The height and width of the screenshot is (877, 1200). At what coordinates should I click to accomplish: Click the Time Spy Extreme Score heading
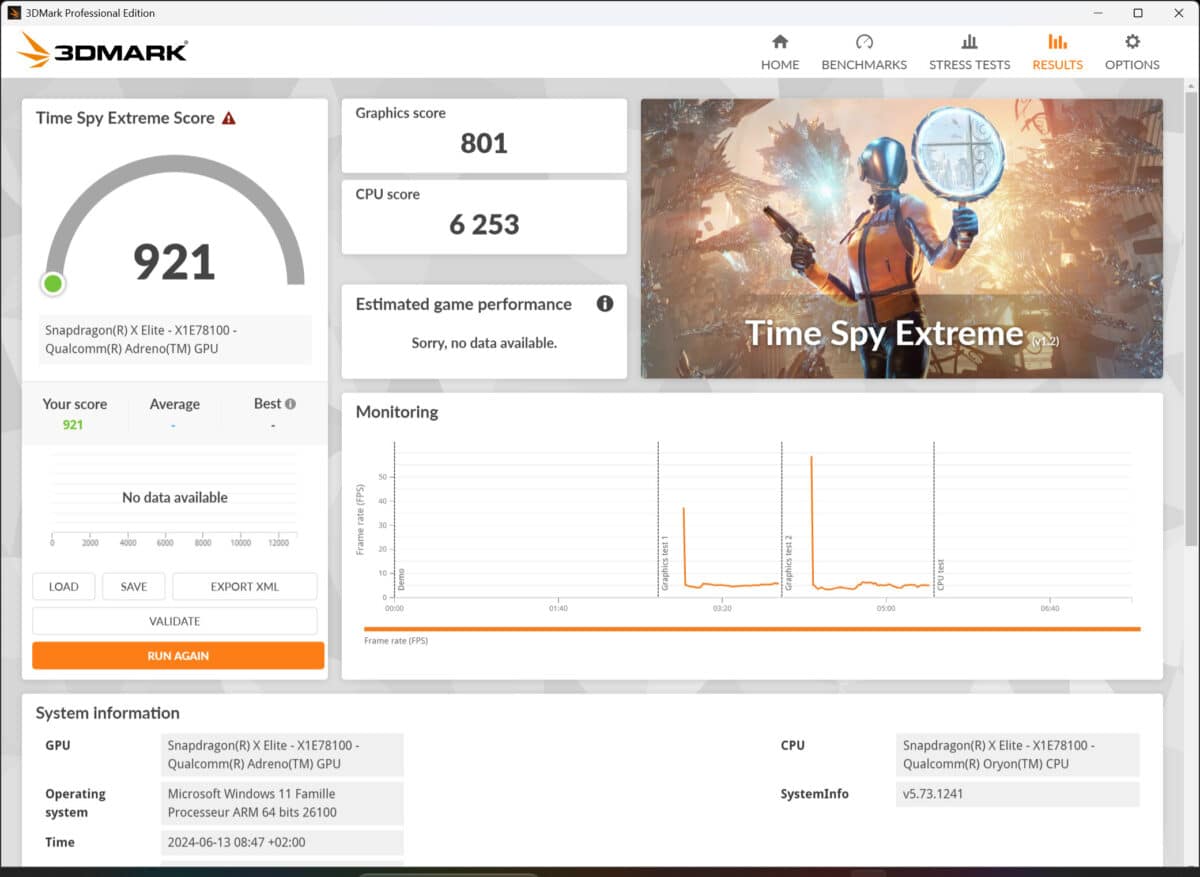[125, 118]
